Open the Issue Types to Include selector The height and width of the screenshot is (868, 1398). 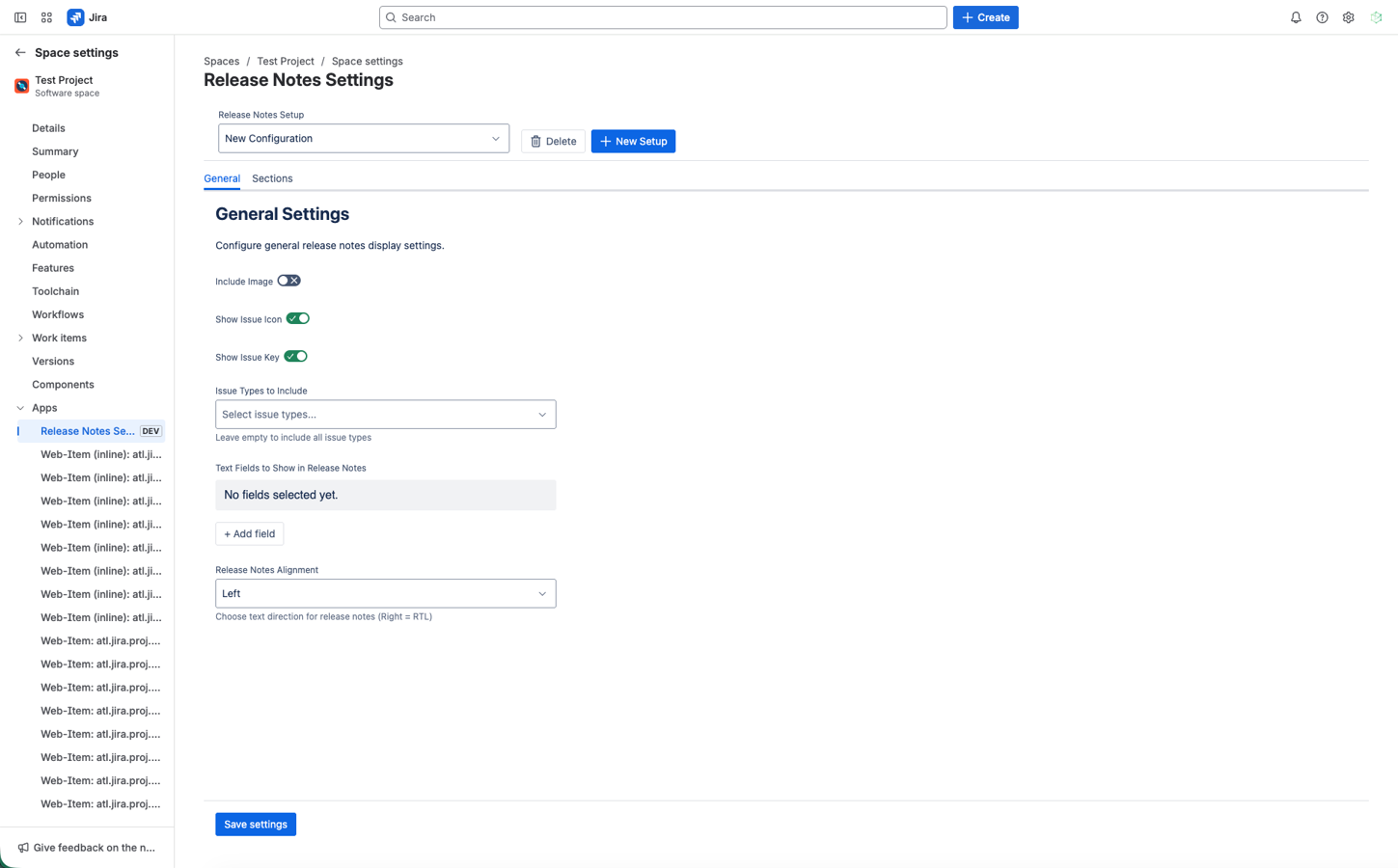(x=385, y=414)
